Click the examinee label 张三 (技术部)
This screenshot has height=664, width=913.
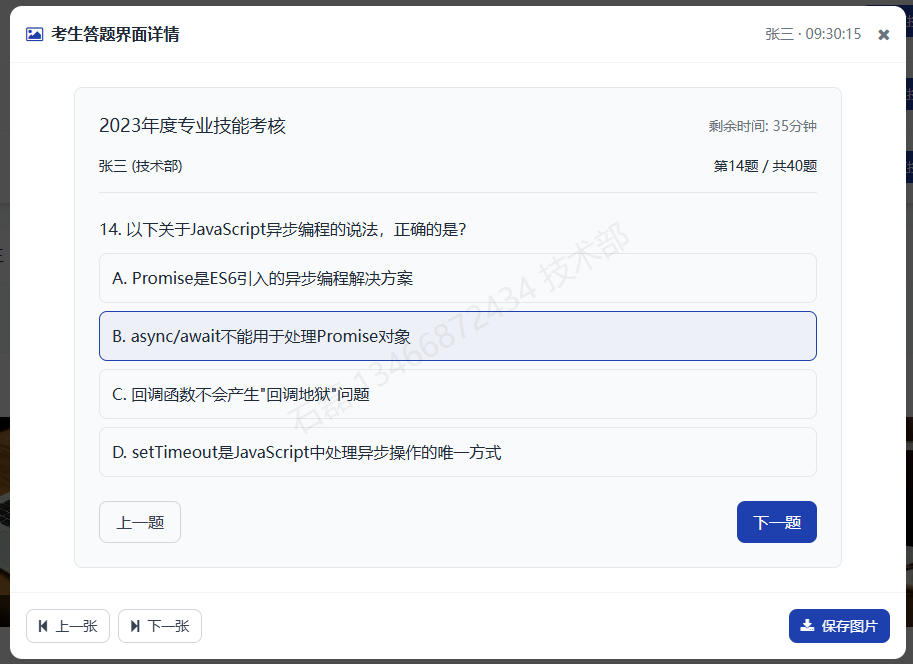pos(140,166)
